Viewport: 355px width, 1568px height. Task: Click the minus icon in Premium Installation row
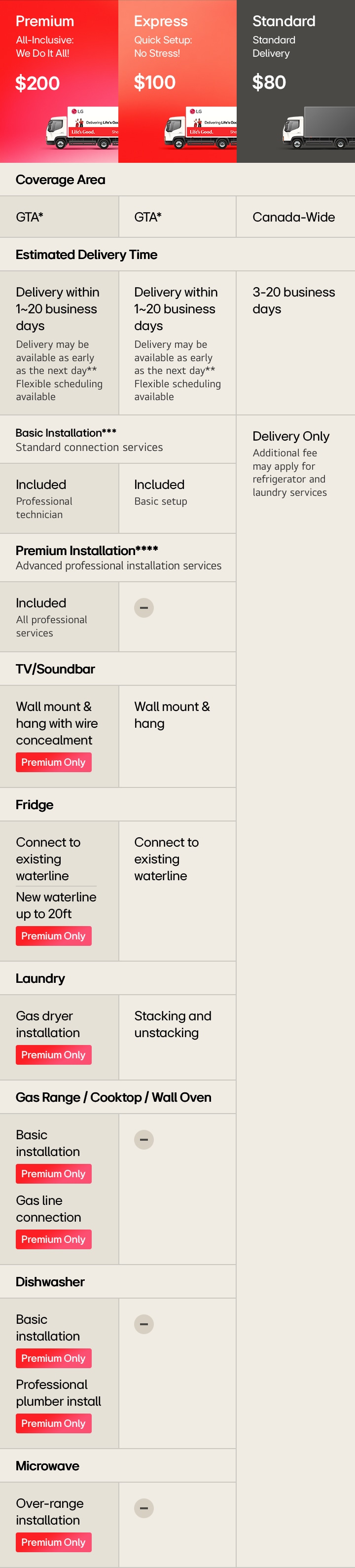point(144,607)
